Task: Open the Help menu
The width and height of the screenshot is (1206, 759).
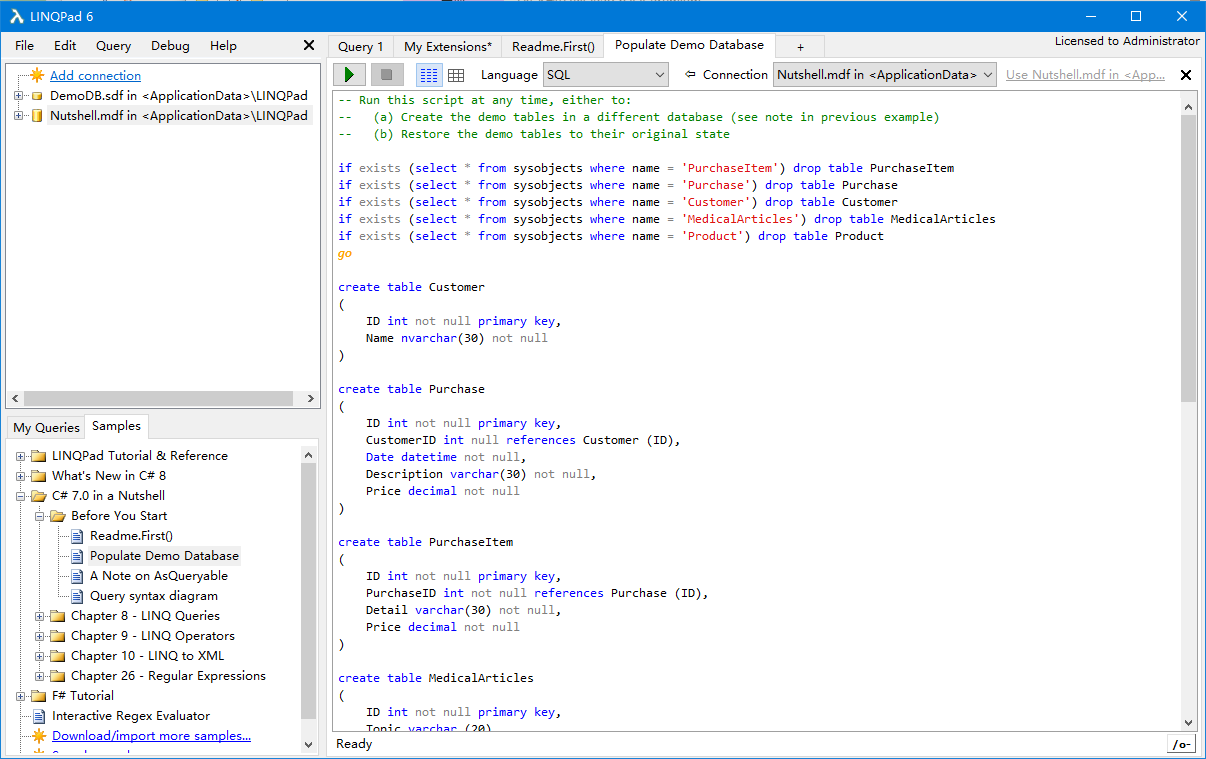Action: (x=223, y=46)
